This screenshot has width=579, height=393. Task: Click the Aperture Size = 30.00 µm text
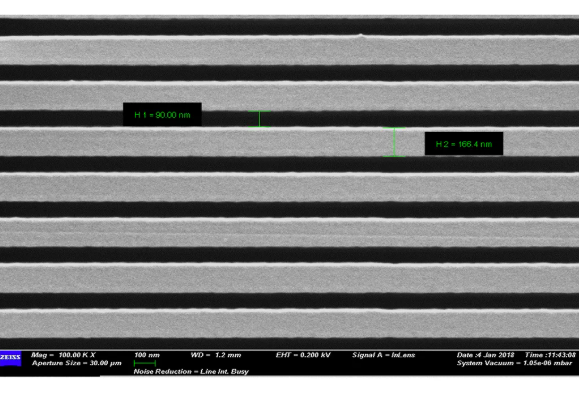pos(76,363)
